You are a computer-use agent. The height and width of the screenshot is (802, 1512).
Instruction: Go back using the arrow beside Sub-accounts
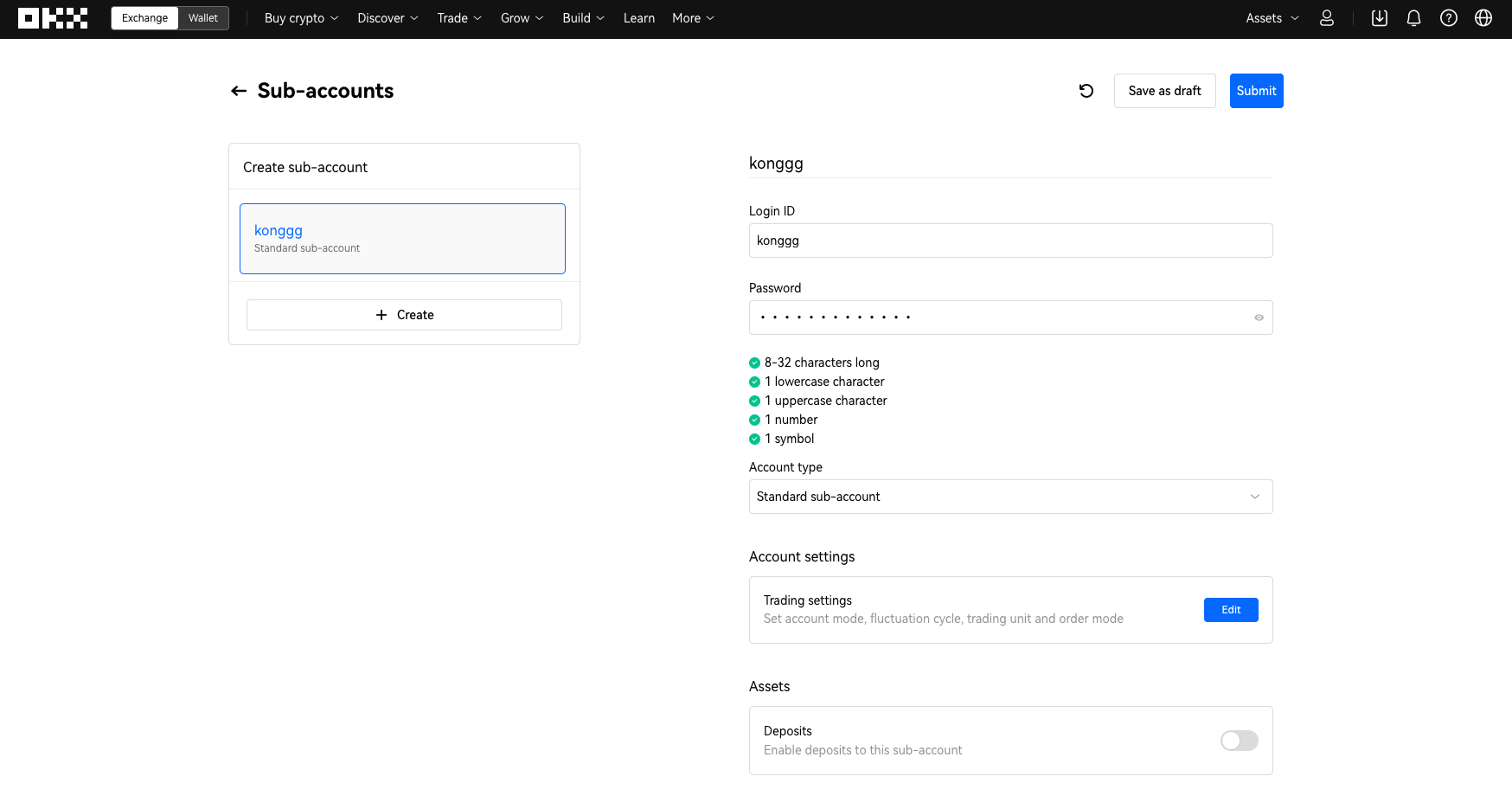click(x=239, y=91)
